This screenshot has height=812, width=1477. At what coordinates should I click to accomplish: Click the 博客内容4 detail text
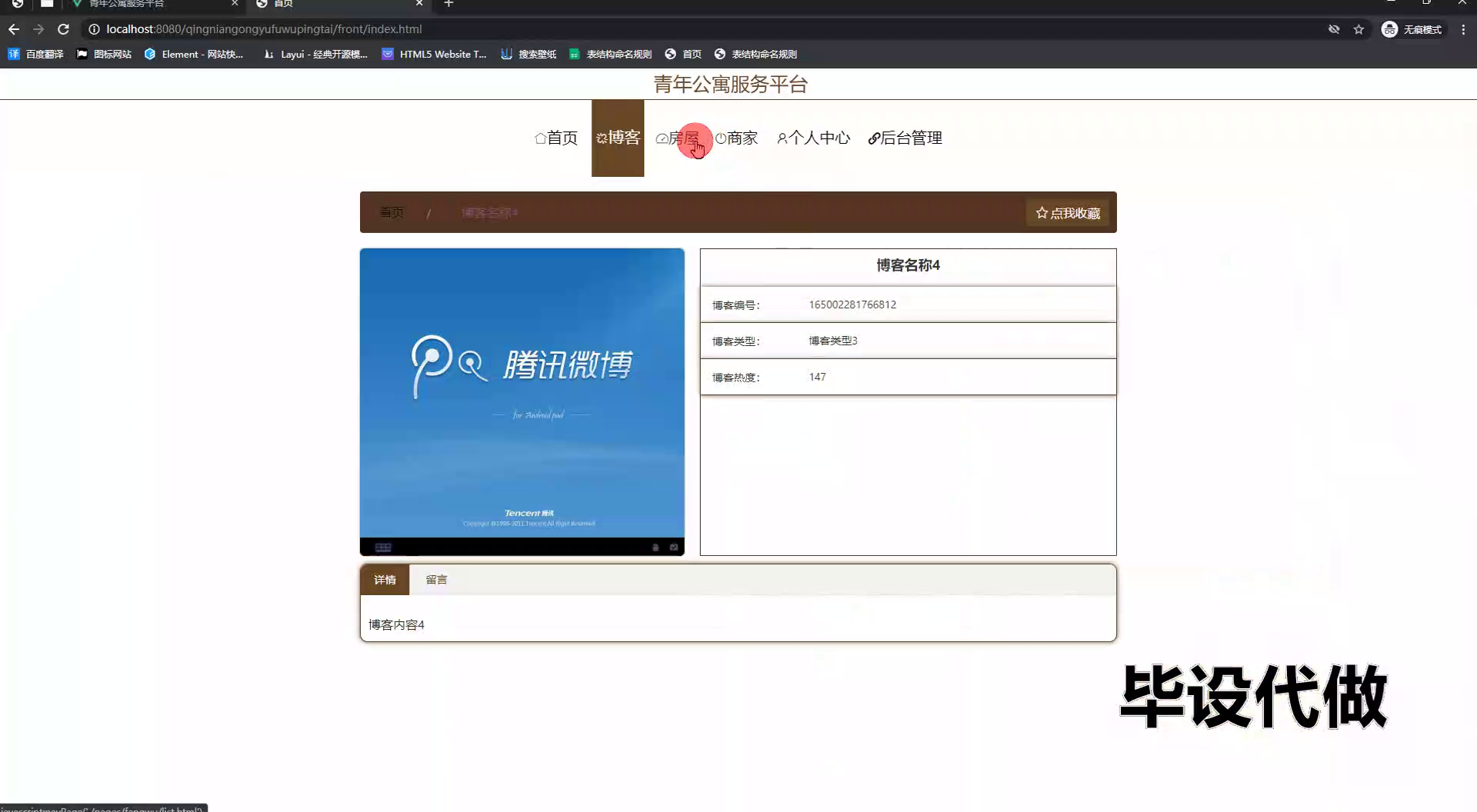click(x=396, y=624)
